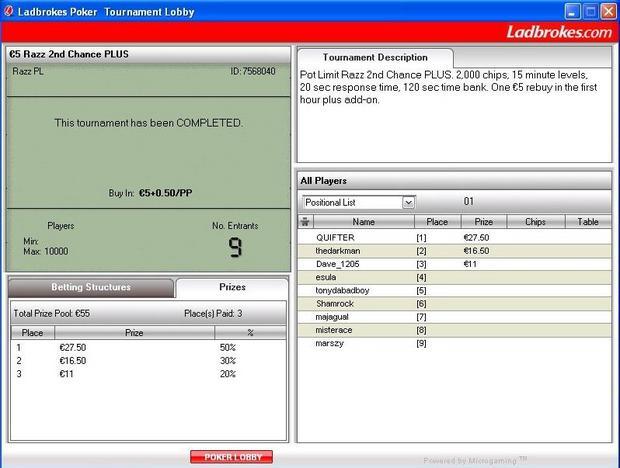This screenshot has height=468, width=620.
Task: Select player QUIFTER in the list
Action: (454, 238)
